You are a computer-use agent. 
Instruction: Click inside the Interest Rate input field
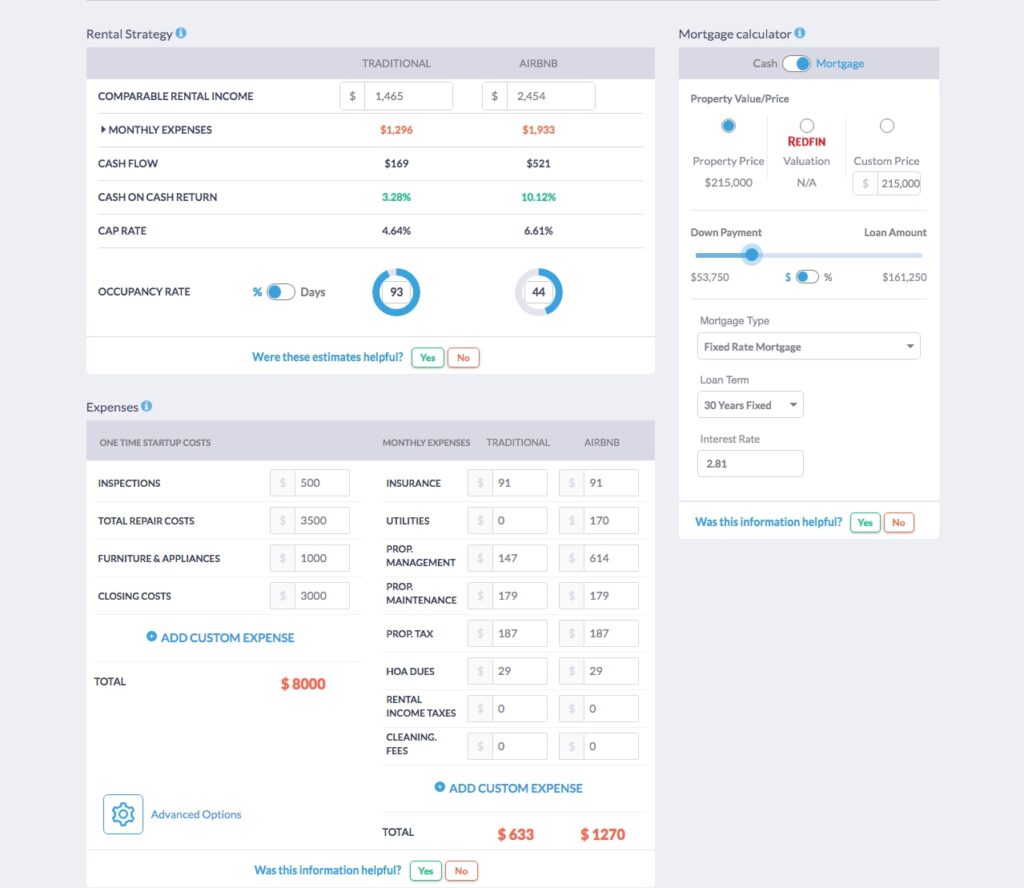click(750, 463)
